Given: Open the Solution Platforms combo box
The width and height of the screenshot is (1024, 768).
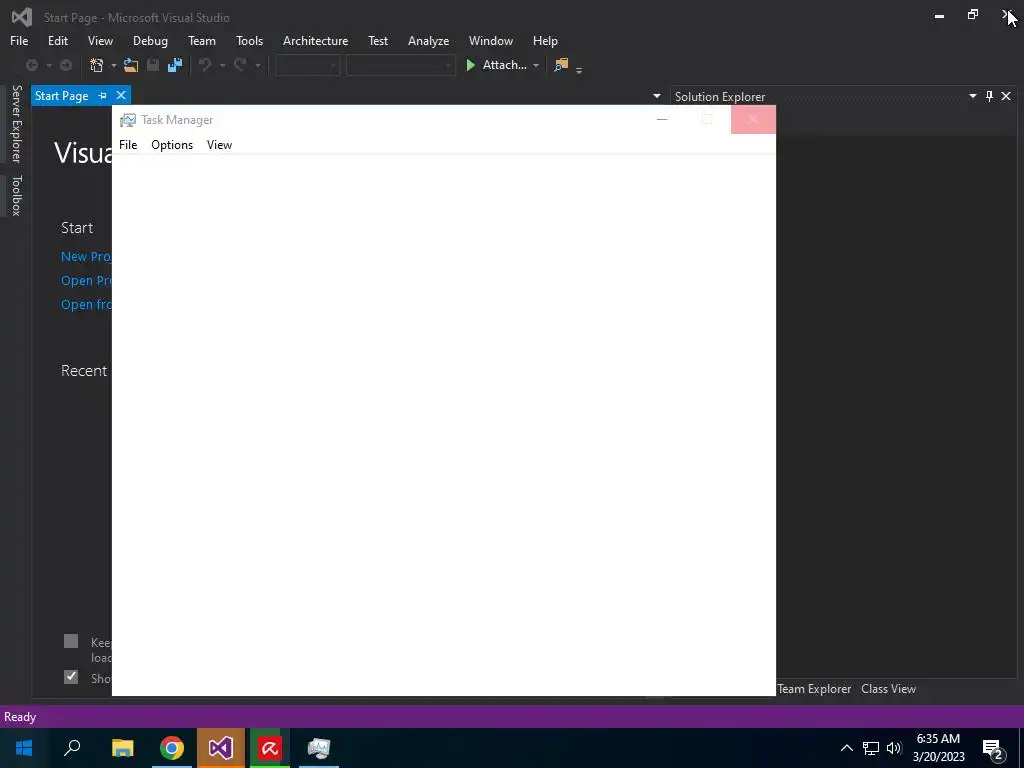Looking at the screenshot, I should (400, 65).
